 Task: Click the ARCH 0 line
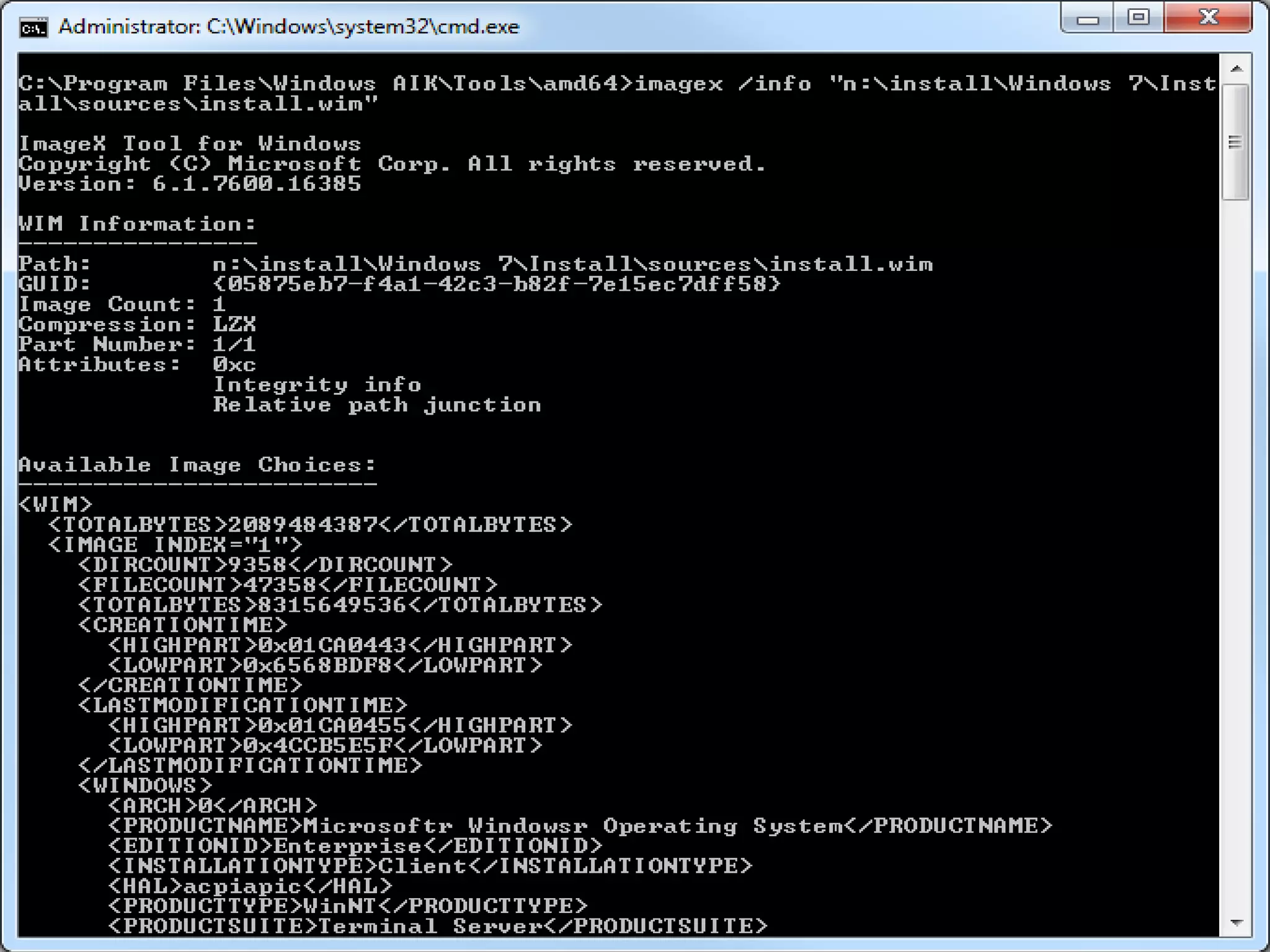click(213, 806)
